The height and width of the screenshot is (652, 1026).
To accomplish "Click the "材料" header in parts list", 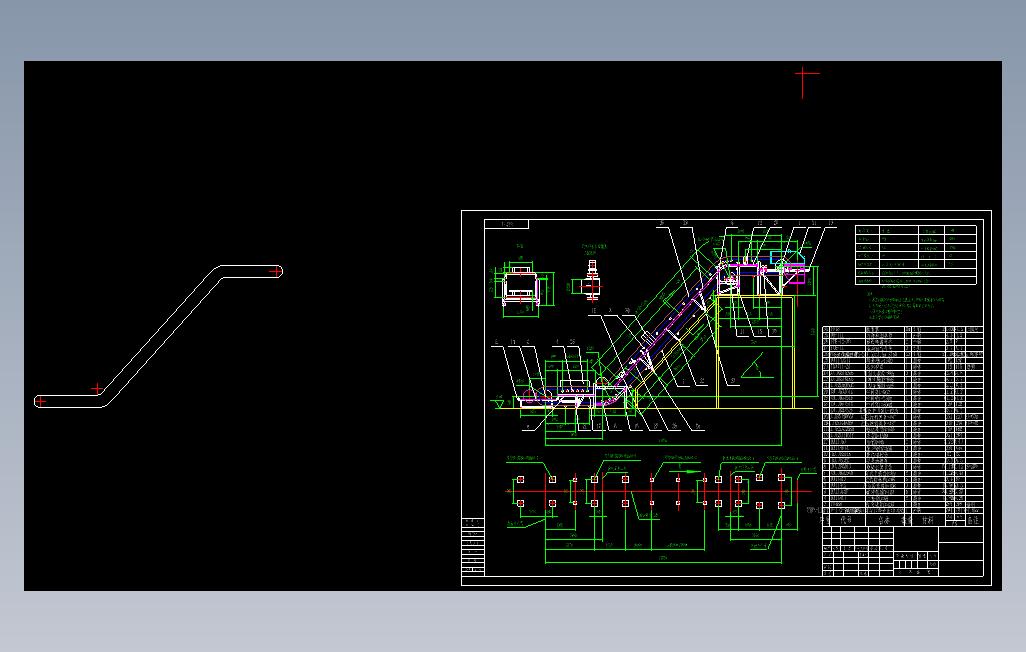I will pyautogui.click(x=927, y=520).
